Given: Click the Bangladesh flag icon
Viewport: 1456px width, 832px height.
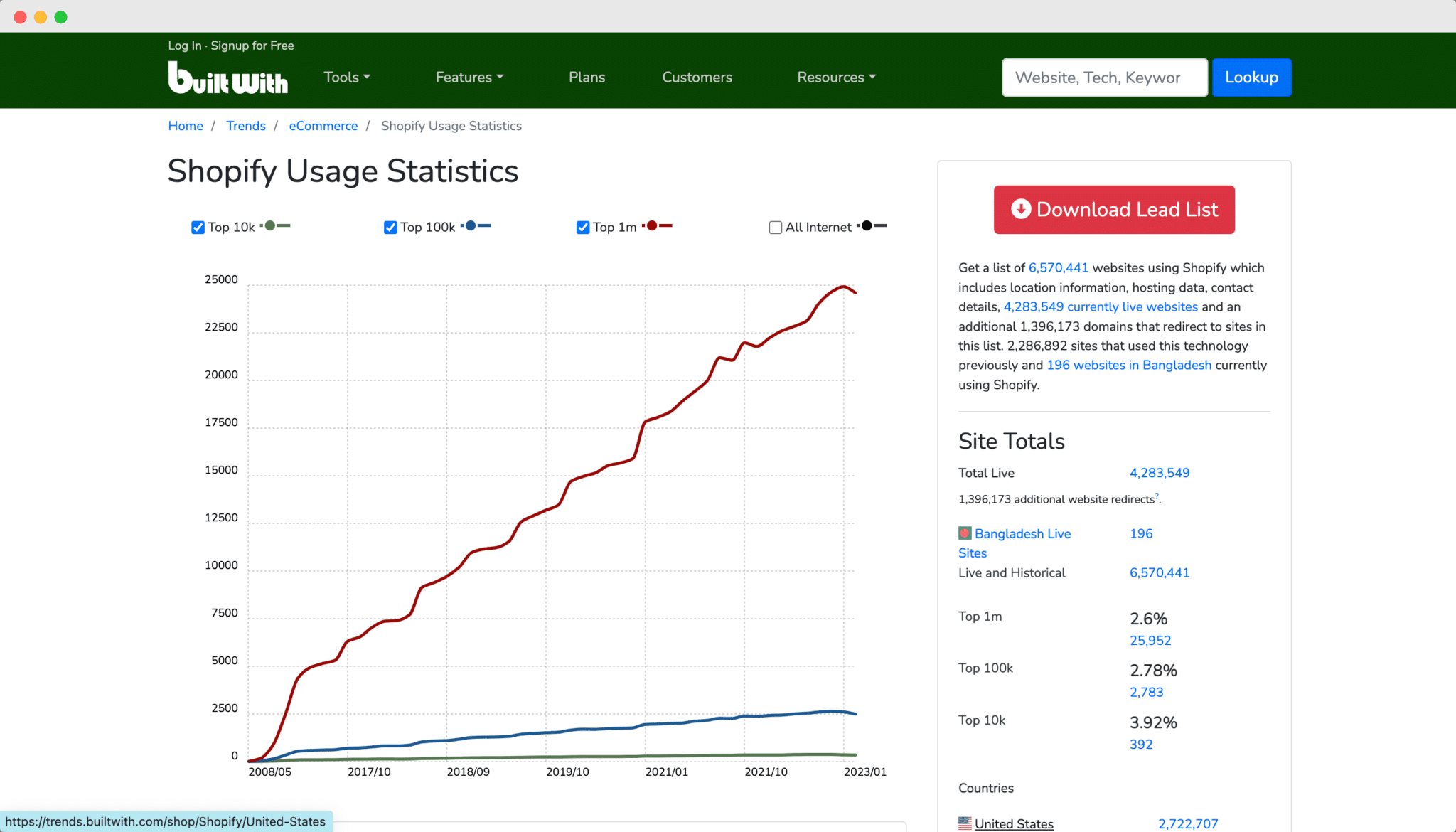Looking at the screenshot, I should pos(964,533).
